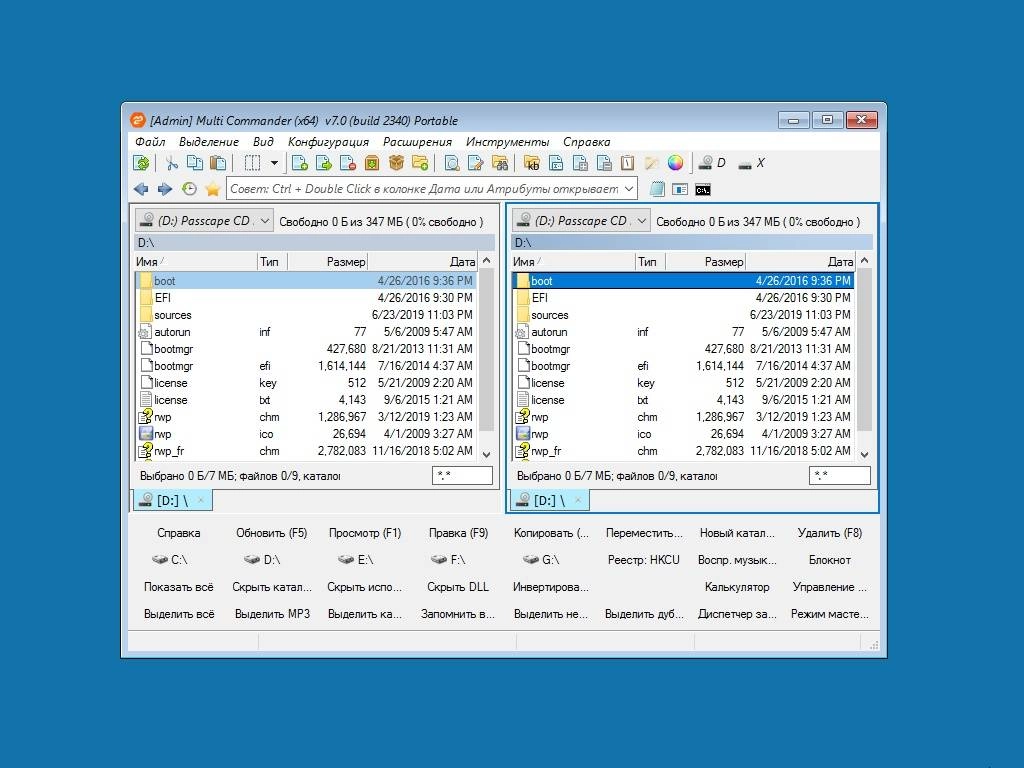The image size is (1024, 768).
Task: Click the edit file pencil icon
Action: point(476,163)
